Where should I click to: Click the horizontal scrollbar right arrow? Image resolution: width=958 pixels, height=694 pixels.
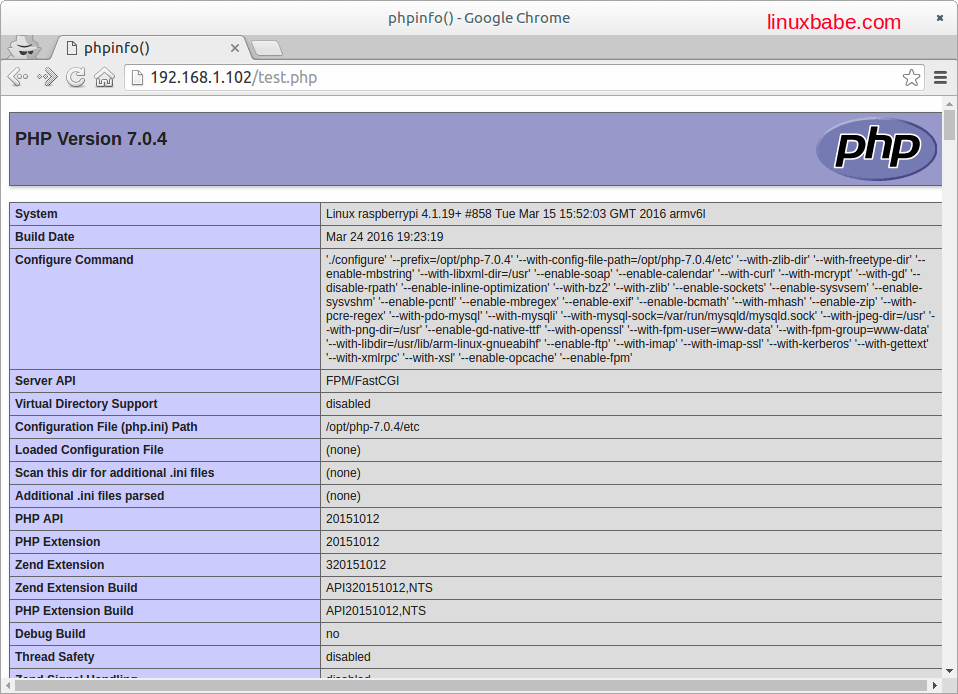point(935,685)
